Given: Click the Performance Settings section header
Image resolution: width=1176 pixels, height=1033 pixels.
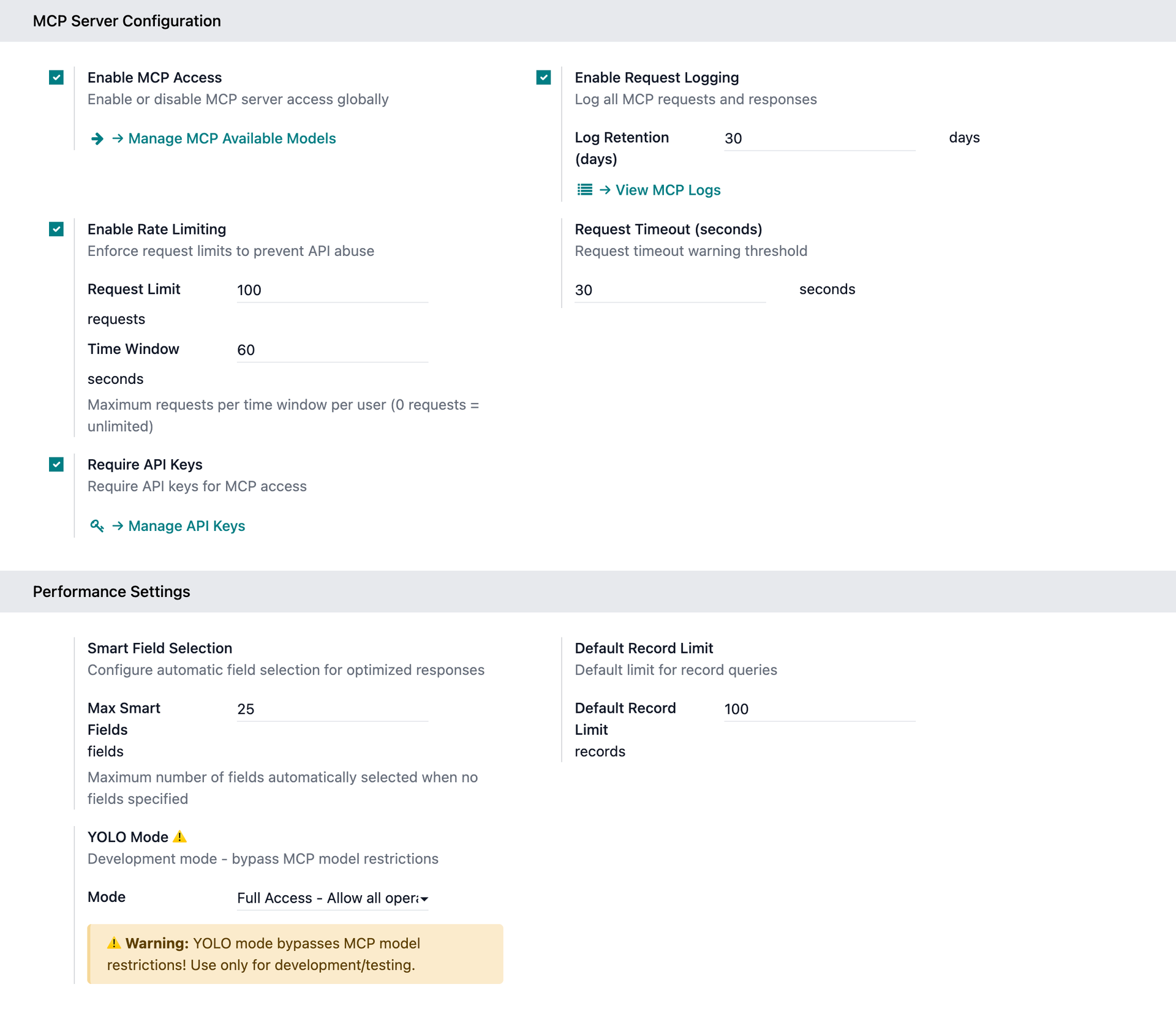Looking at the screenshot, I should point(111,592).
